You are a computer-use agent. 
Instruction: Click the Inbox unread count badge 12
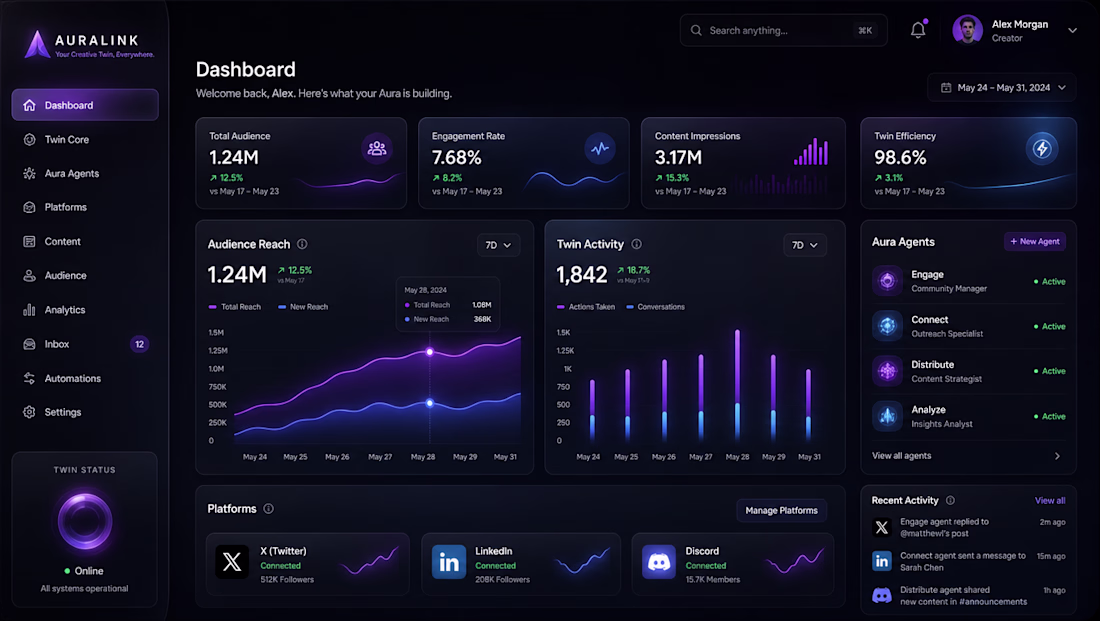[140, 344]
